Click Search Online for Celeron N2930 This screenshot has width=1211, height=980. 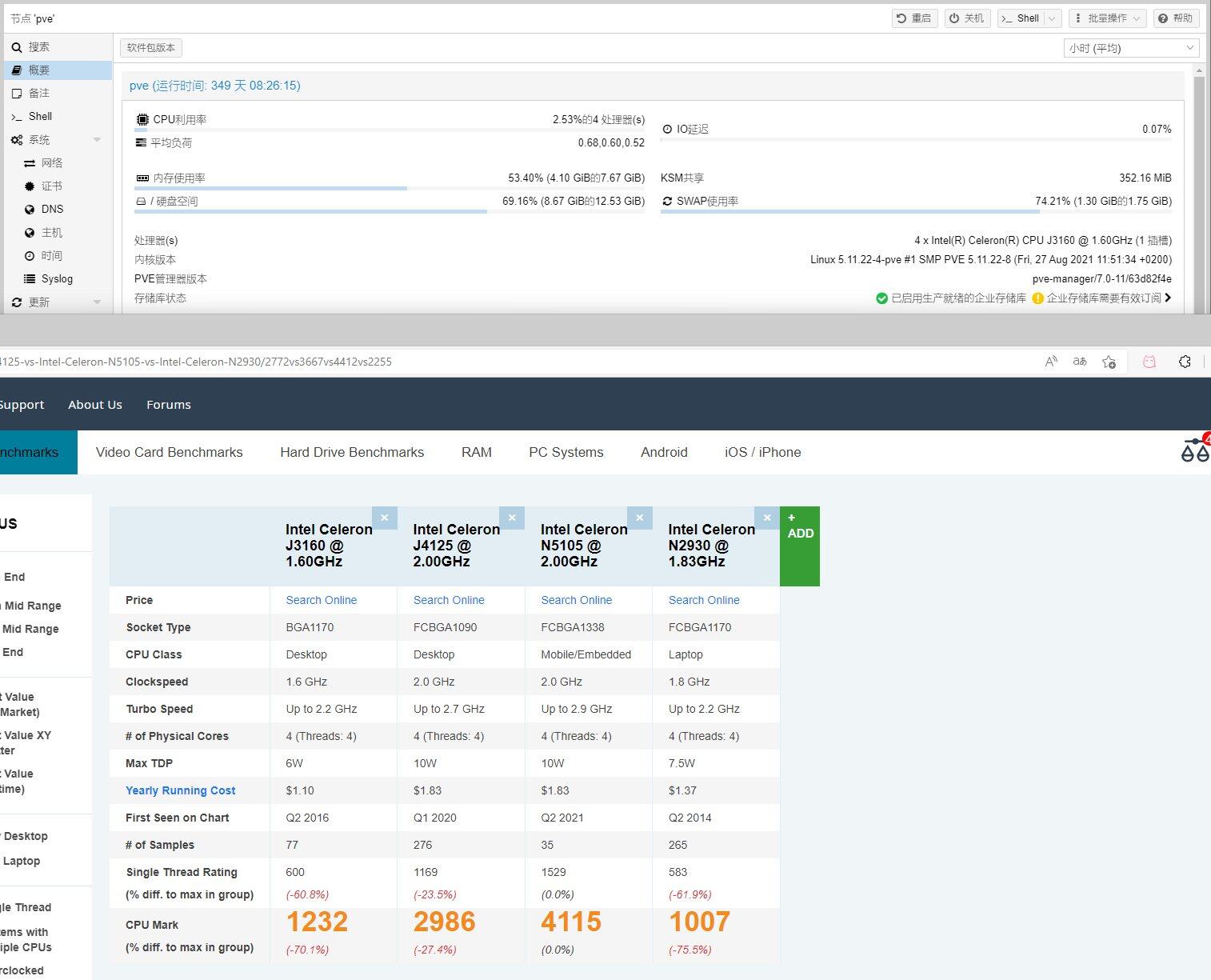(704, 600)
